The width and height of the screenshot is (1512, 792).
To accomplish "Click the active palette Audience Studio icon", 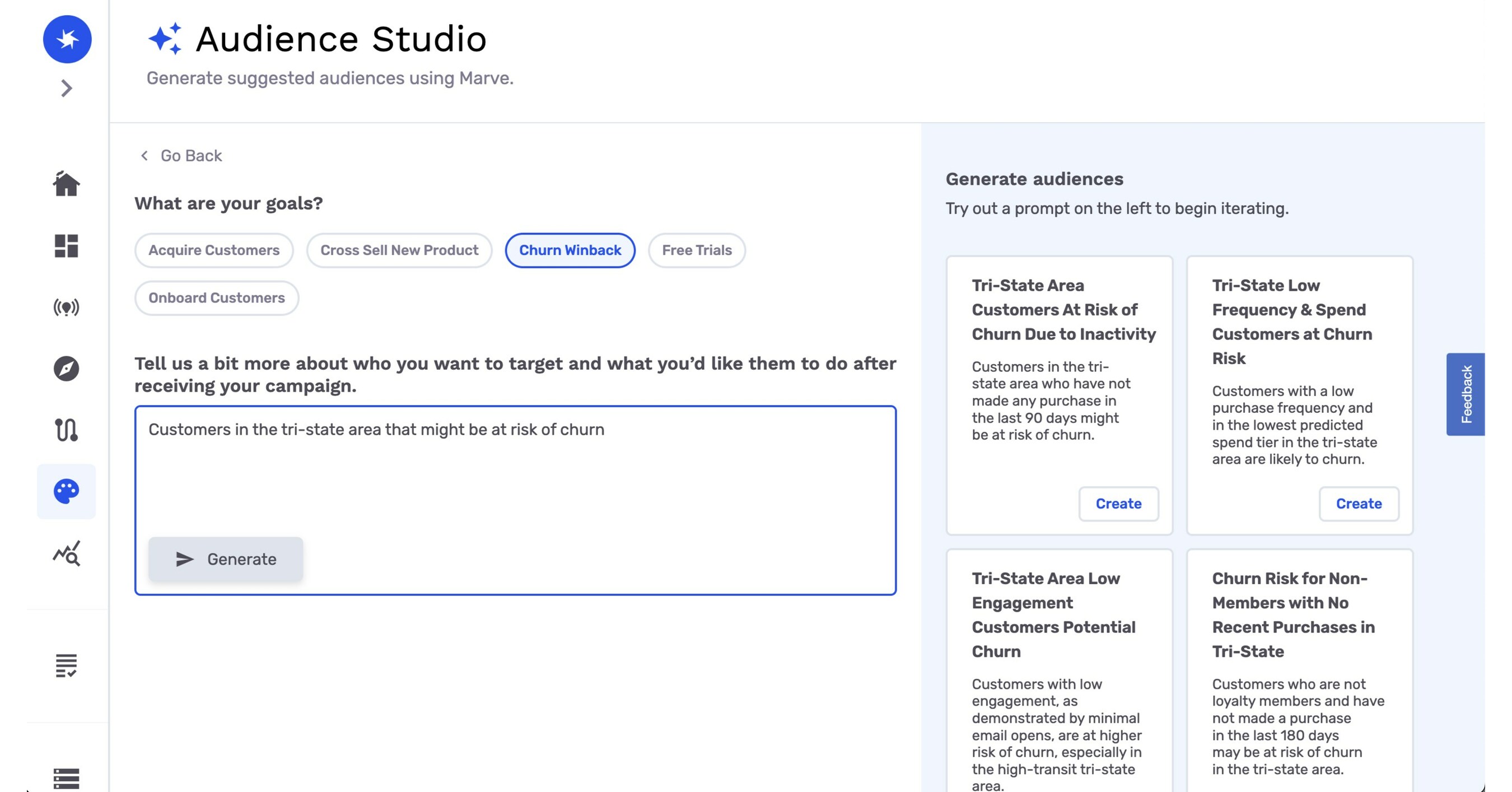I will 66,492.
